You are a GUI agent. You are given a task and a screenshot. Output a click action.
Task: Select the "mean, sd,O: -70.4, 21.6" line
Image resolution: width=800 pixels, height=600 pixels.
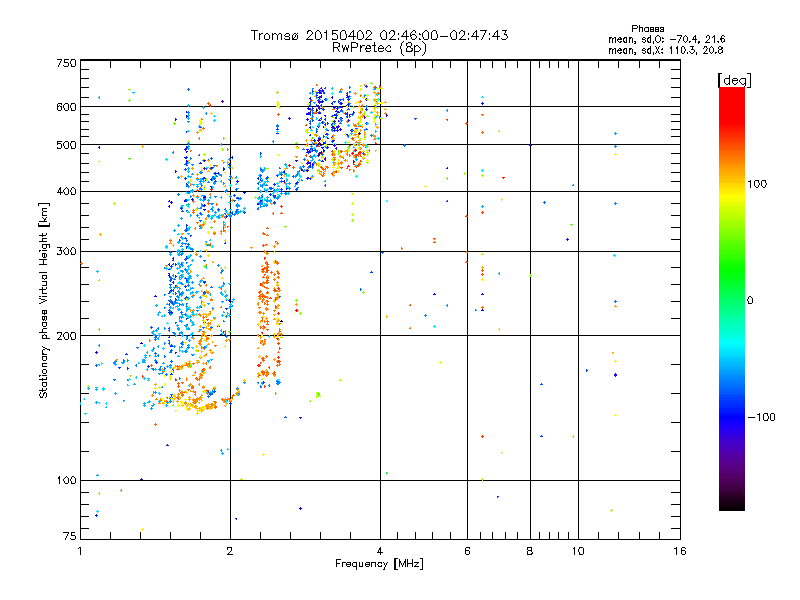[x=666, y=39]
